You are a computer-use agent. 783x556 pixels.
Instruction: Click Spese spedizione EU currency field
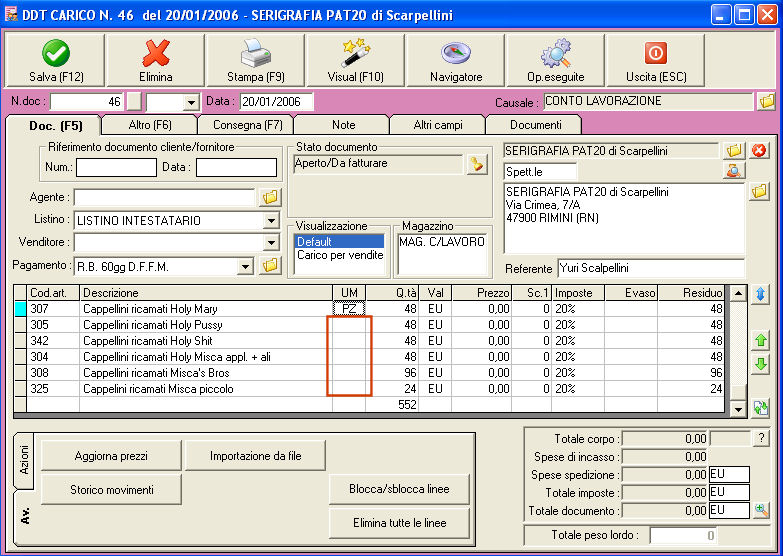729,474
